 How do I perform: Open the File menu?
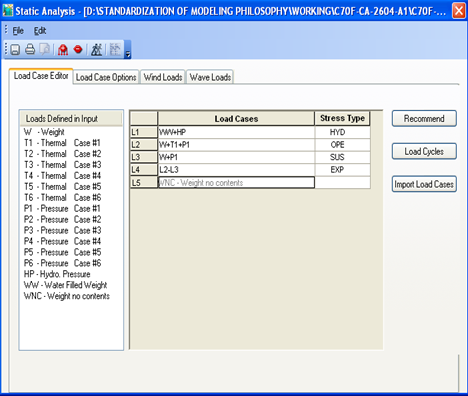pos(18,31)
